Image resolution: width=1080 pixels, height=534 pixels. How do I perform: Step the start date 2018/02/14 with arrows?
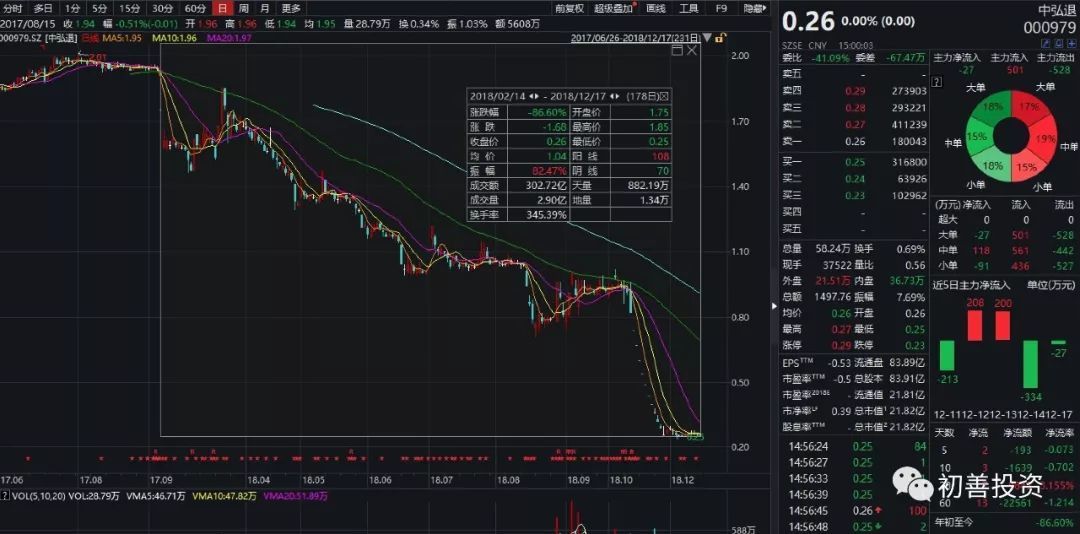tap(533, 97)
